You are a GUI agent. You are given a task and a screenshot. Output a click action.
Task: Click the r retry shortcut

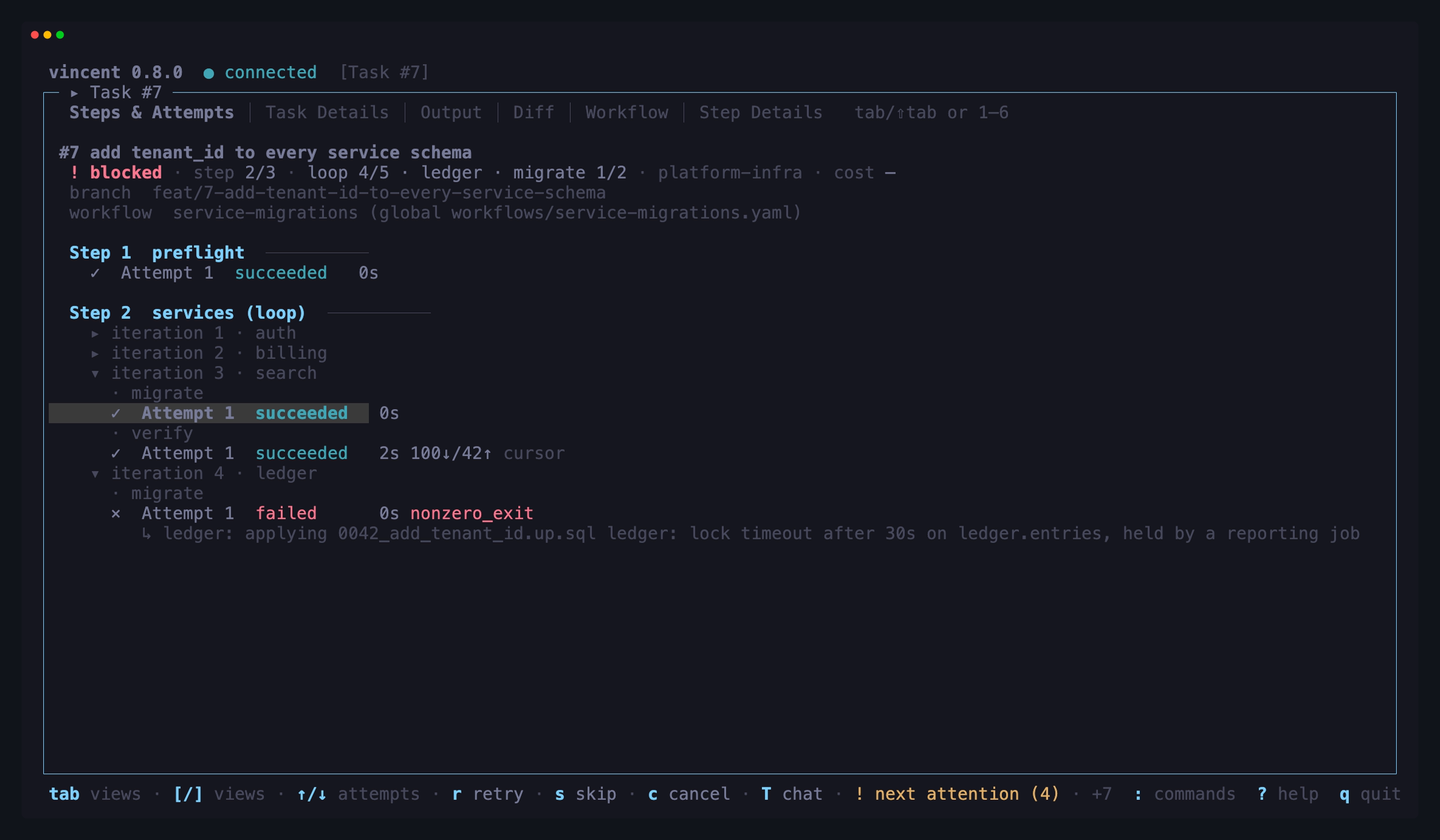pos(487,794)
